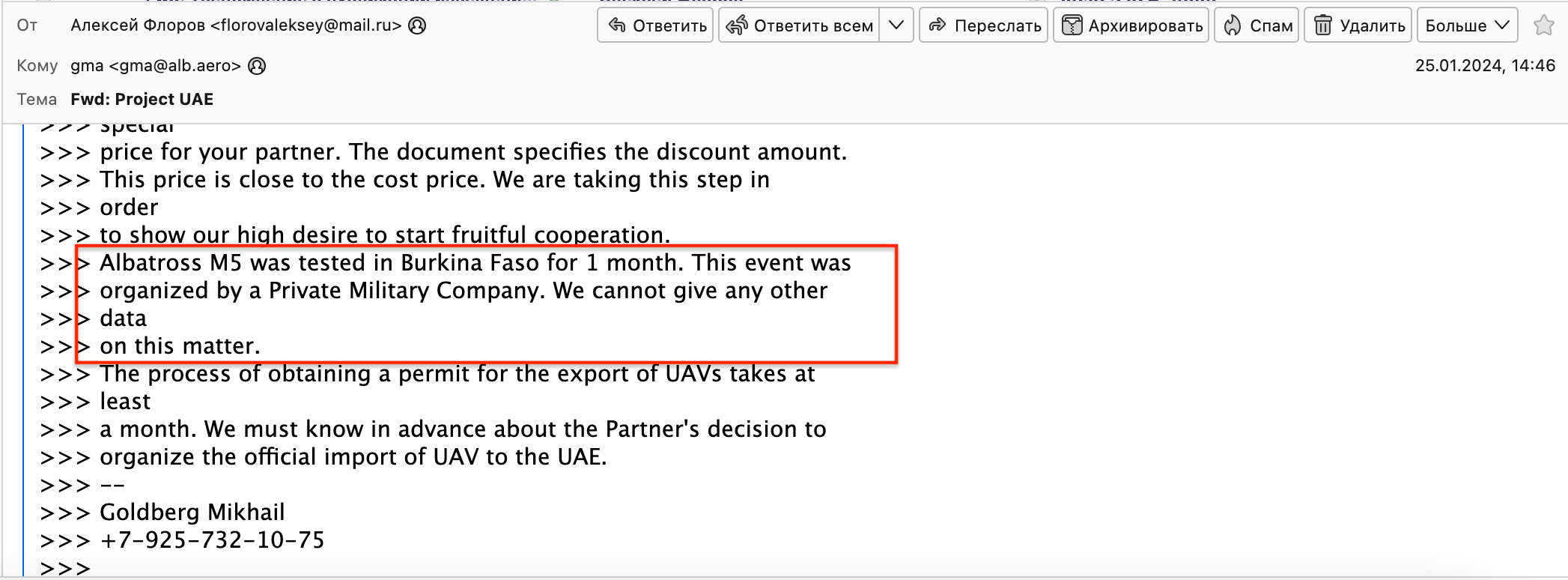Click the subject Fwd: Project UAE
The width and height of the screenshot is (1568, 580).
point(142,100)
